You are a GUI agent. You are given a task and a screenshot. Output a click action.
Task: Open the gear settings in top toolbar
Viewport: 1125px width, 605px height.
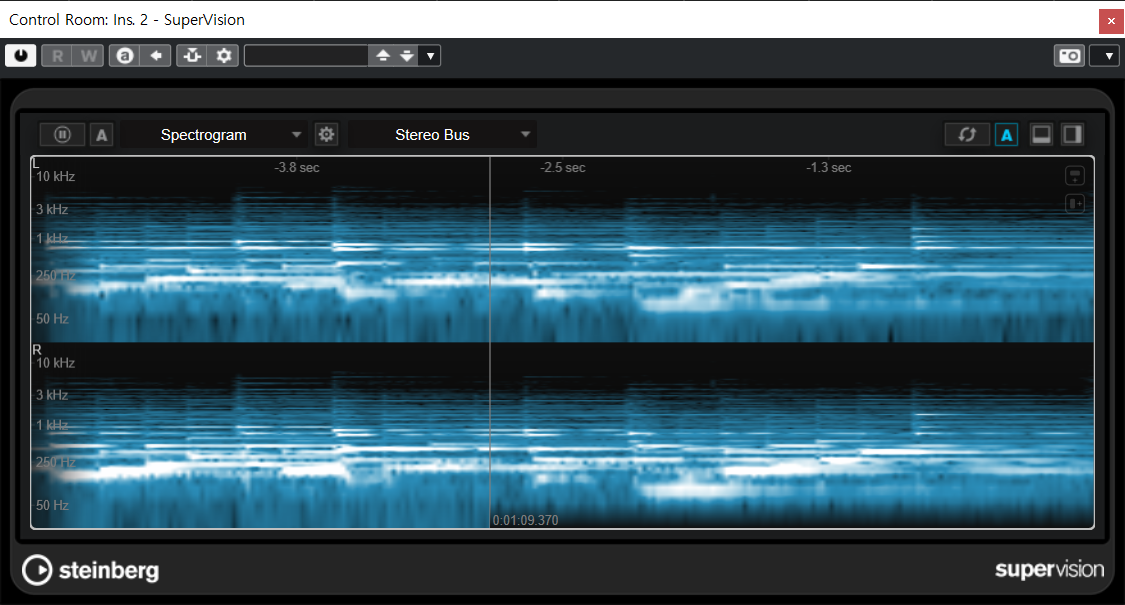[x=224, y=56]
